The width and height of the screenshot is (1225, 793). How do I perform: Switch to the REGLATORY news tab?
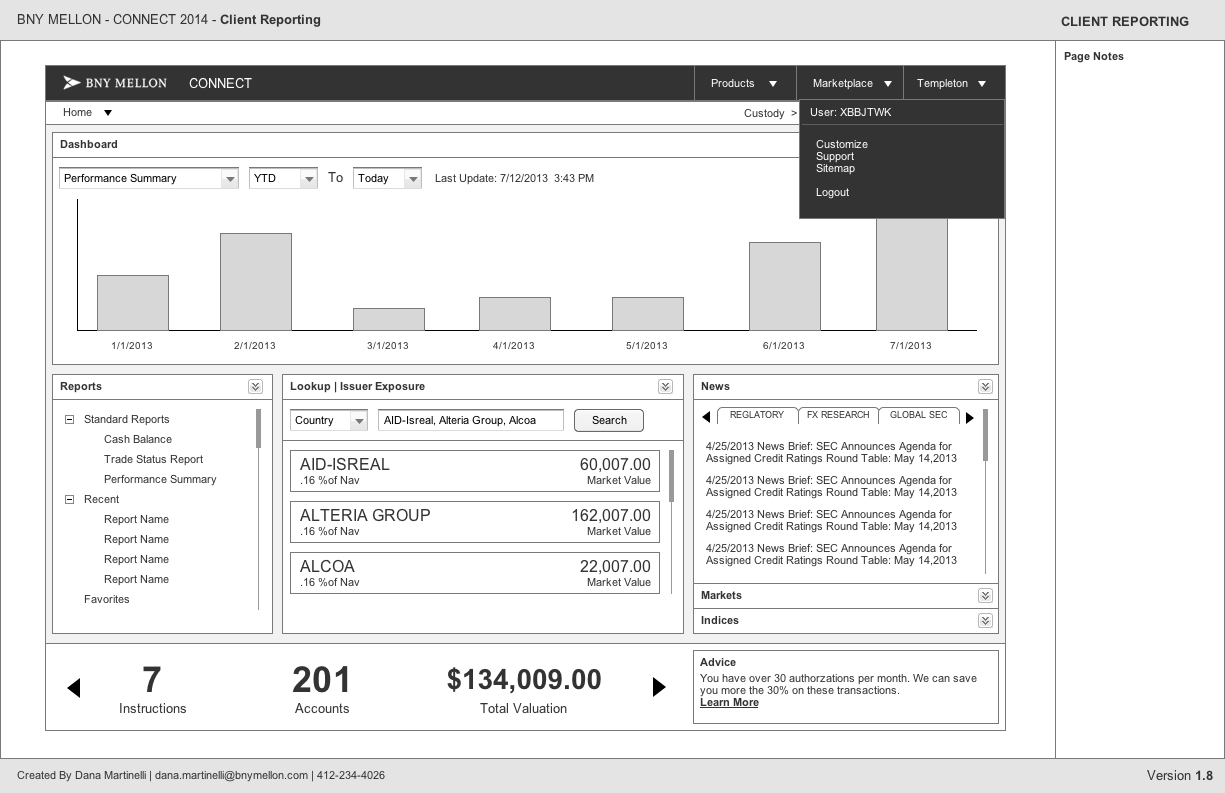757,415
